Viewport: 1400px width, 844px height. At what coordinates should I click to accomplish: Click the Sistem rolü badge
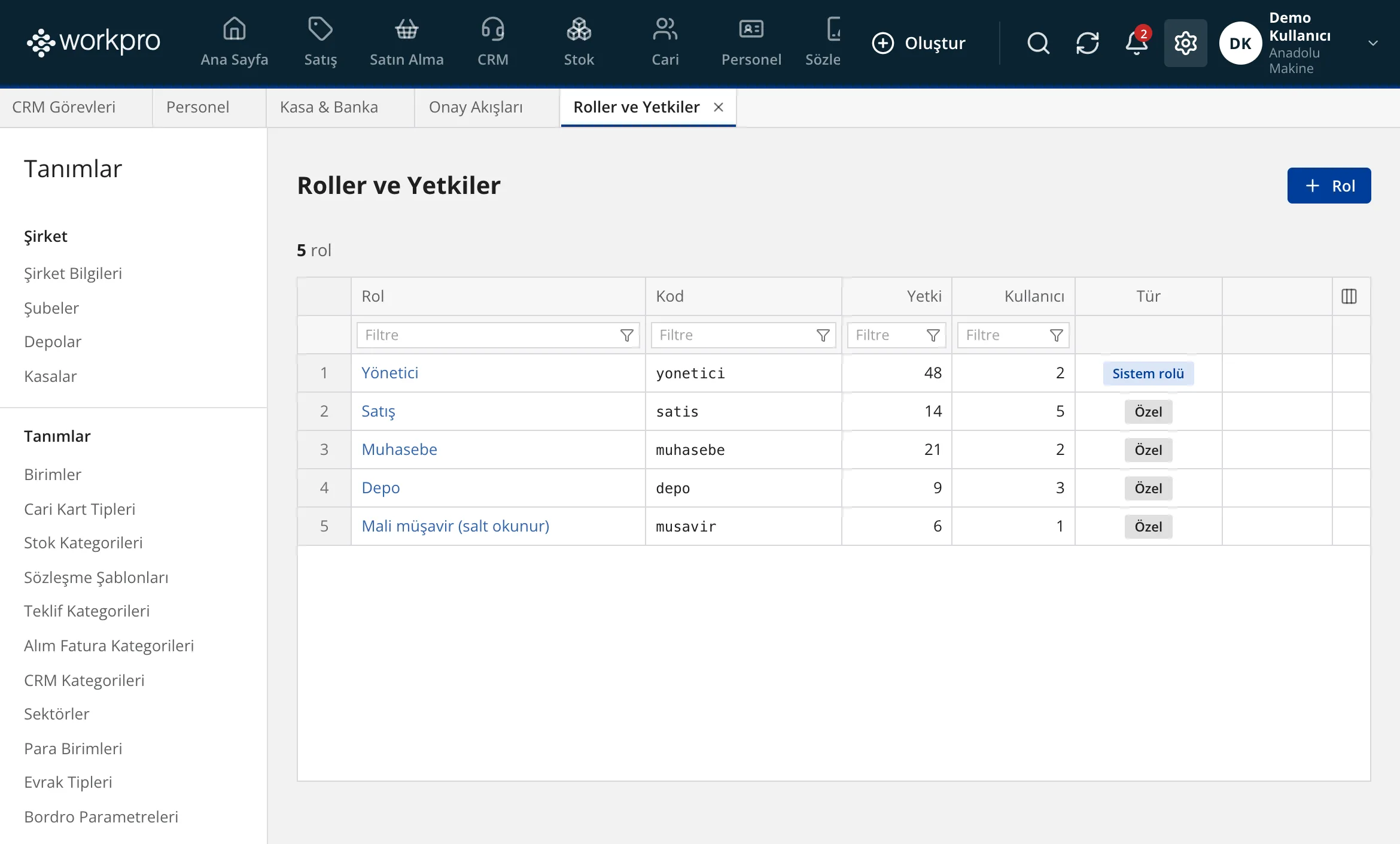[x=1148, y=374]
